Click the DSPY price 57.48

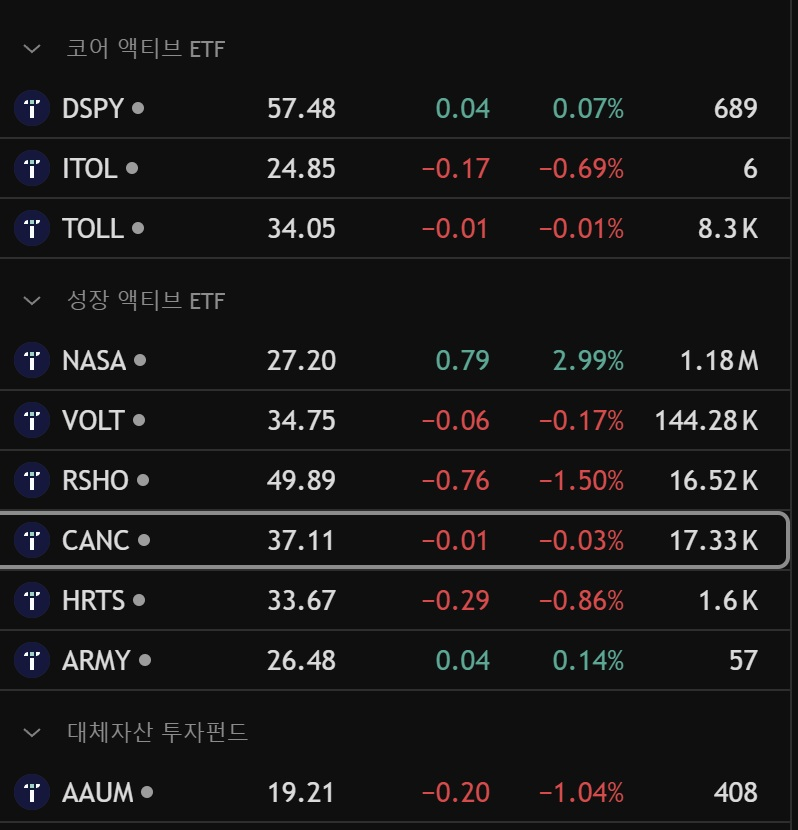(x=301, y=109)
